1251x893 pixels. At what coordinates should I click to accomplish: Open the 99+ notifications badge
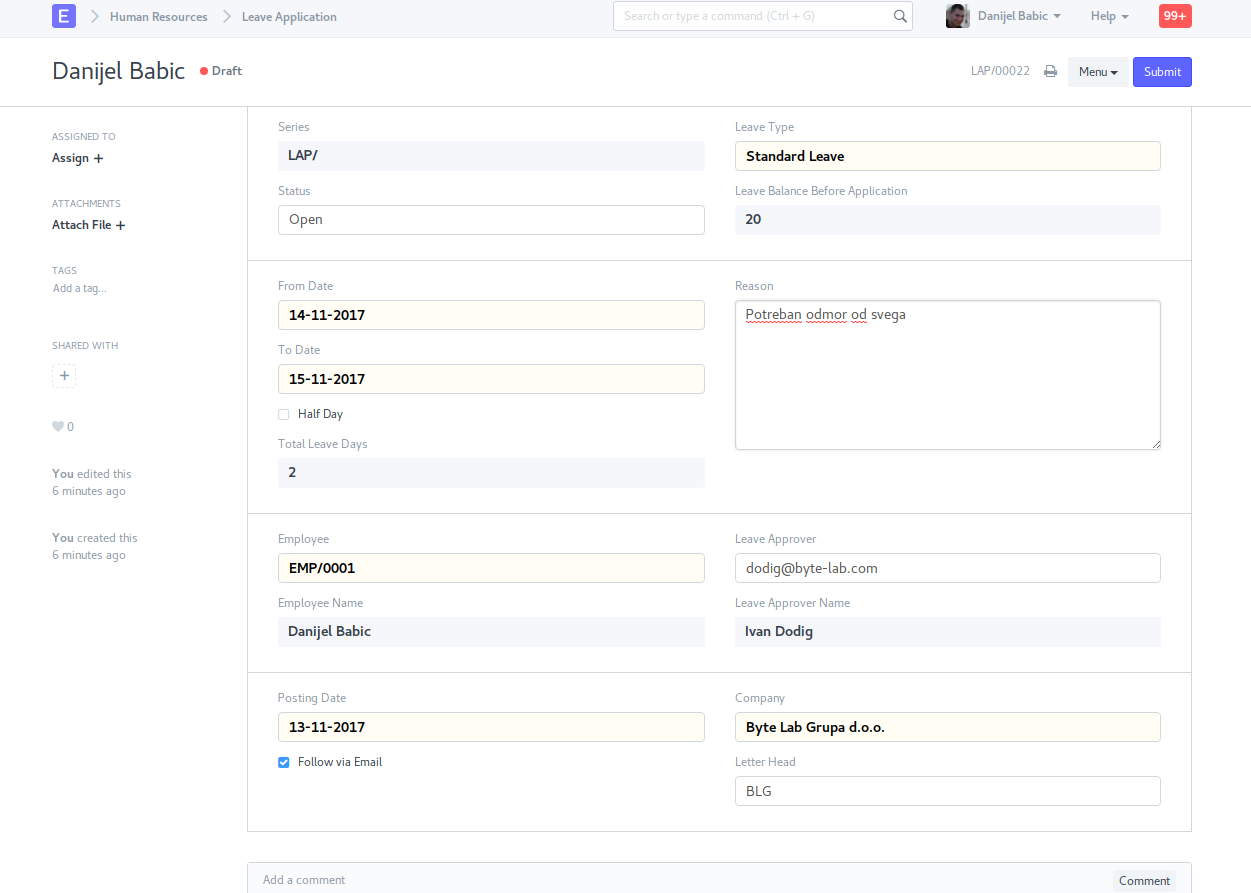click(x=1174, y=16)
